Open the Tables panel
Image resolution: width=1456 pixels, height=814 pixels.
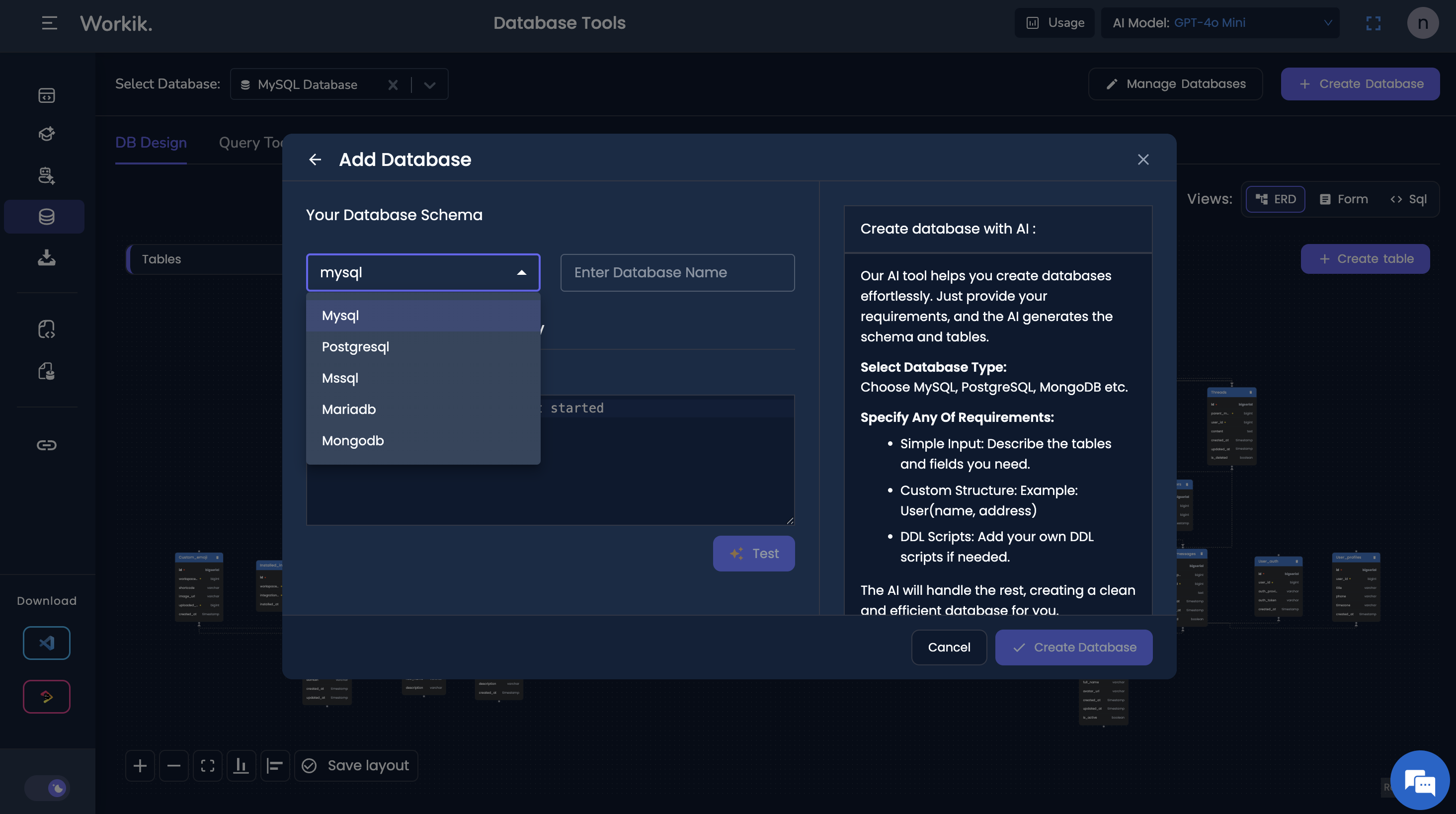(x=205, y=259)
